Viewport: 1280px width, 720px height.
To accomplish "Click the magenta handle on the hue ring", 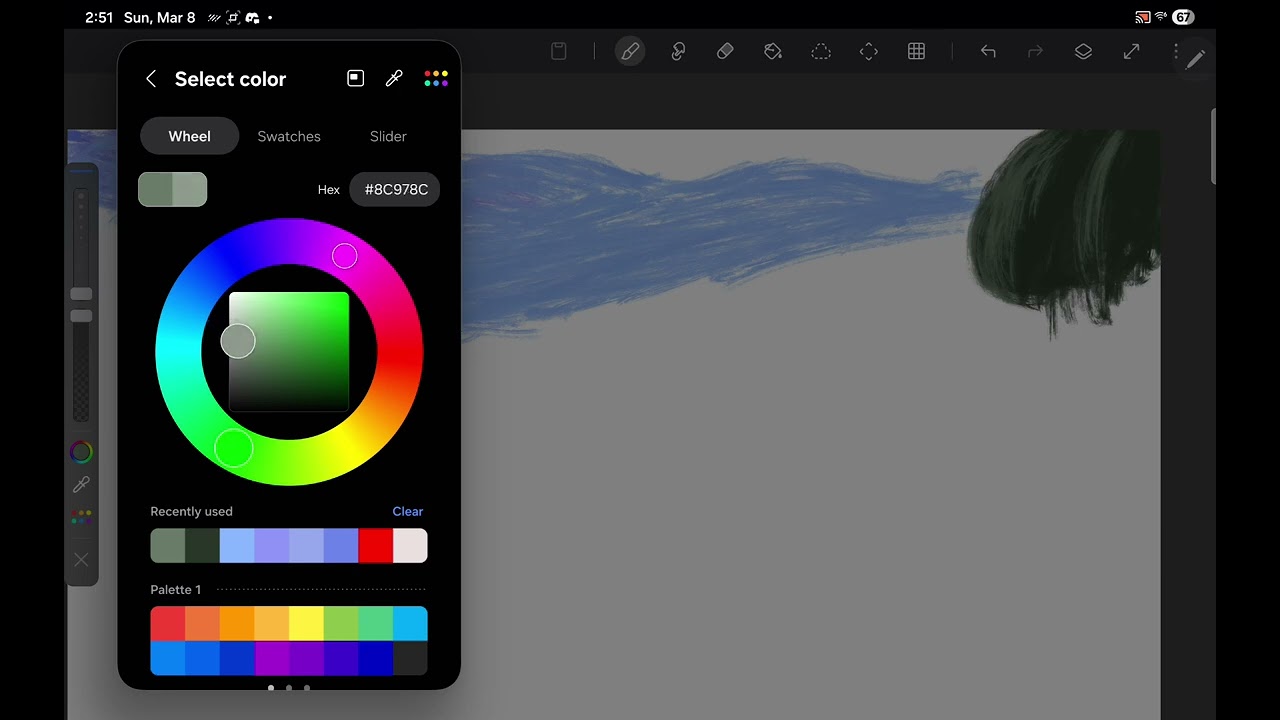I will point(344,256).
